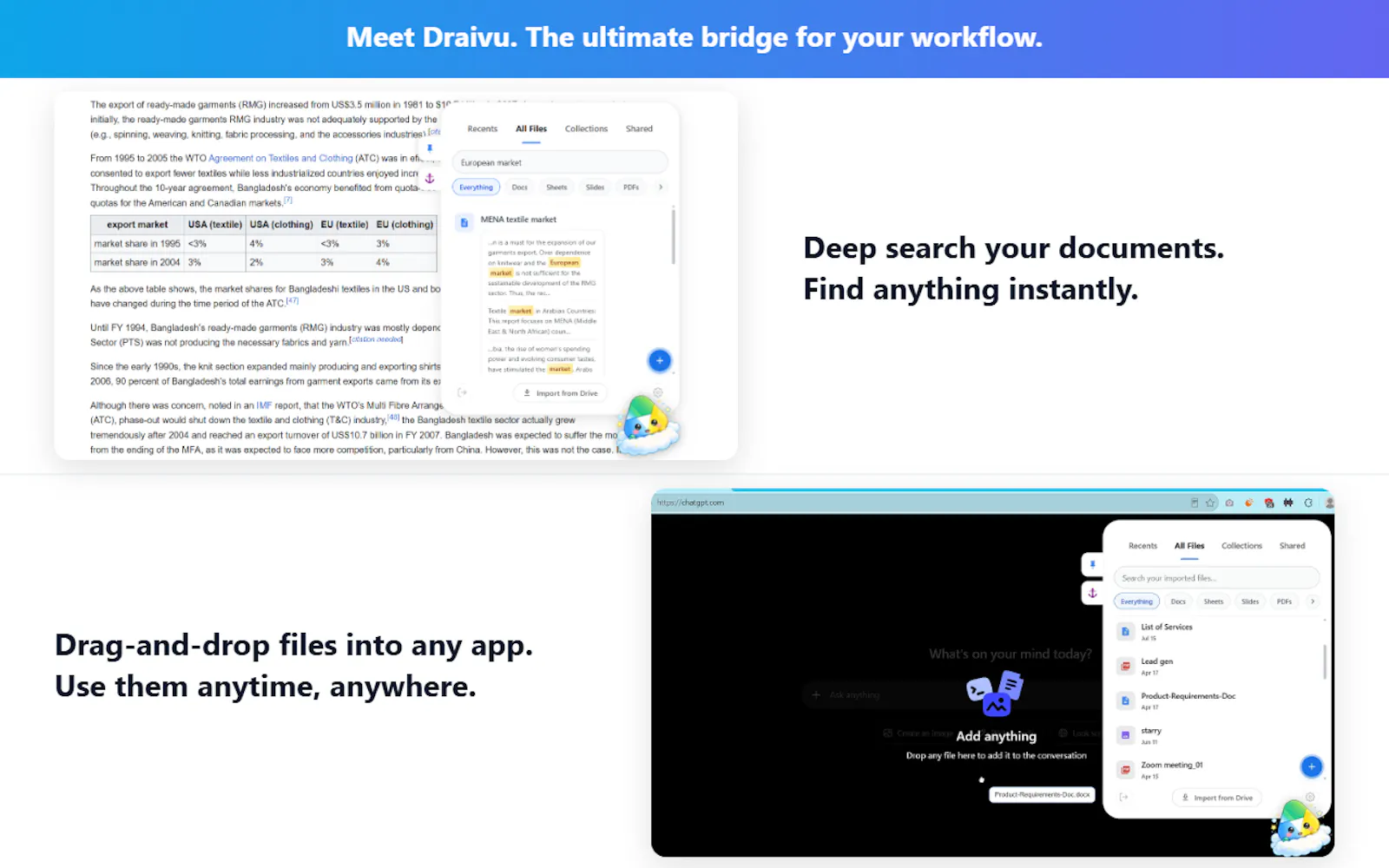Click the anchor icon beside the article search panel
This screenshot has width=1389, height=868.
pyautogui.click(x=429, y=178)
